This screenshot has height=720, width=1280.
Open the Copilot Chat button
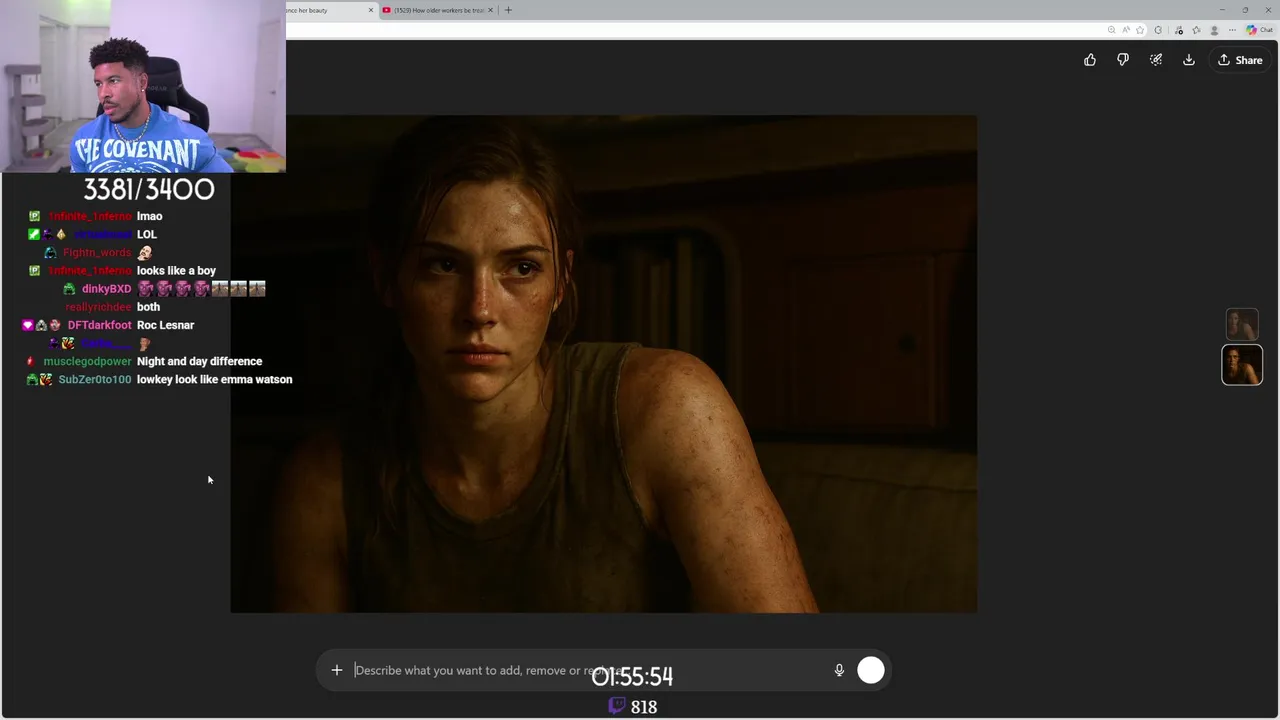[1259, 30]
